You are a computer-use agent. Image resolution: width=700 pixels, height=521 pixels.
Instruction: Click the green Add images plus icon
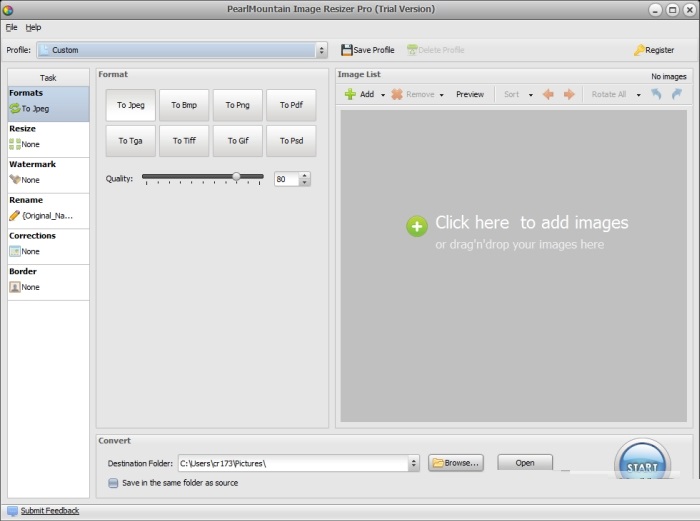click(350, 94)
